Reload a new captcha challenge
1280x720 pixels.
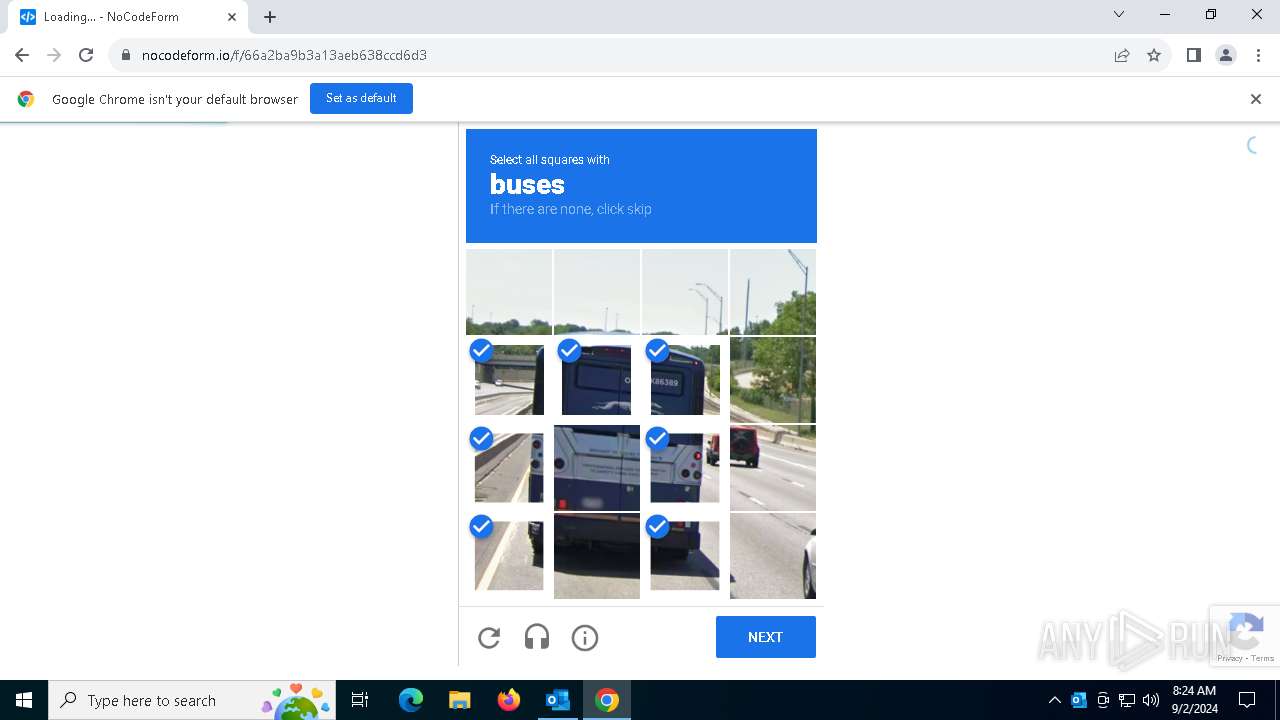(489, 637)
